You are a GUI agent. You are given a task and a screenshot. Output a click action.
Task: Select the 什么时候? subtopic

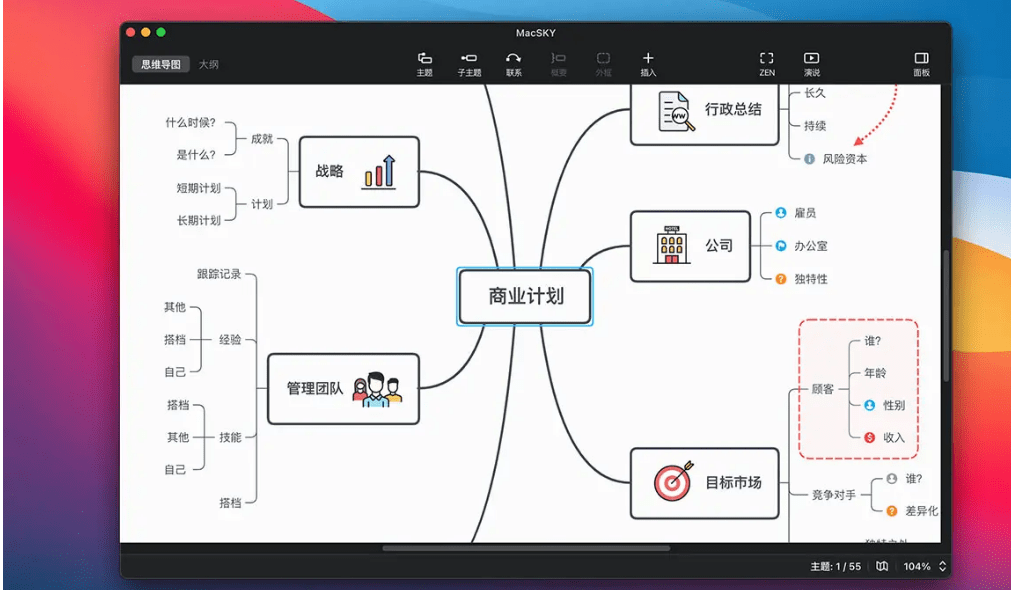[x=191, y=123]
